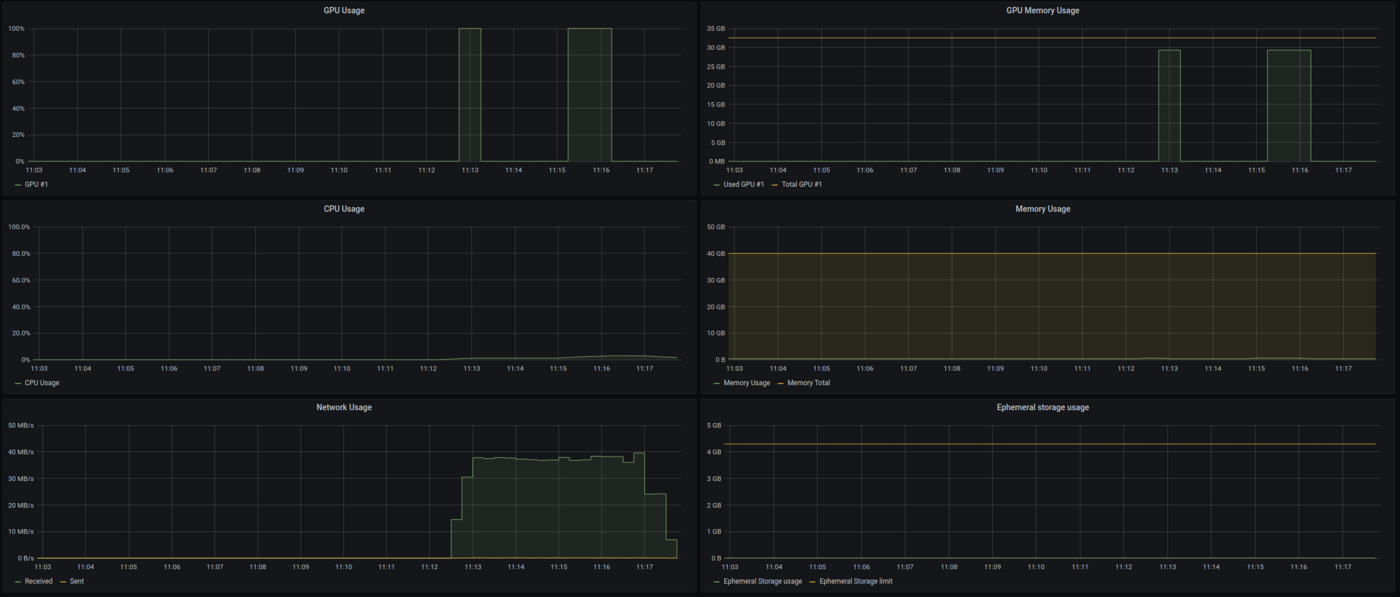This screenshot has height=597, width=1400.
Task: Click the Ephemeral Storage limit legend entry
Action: click(855, 581)
